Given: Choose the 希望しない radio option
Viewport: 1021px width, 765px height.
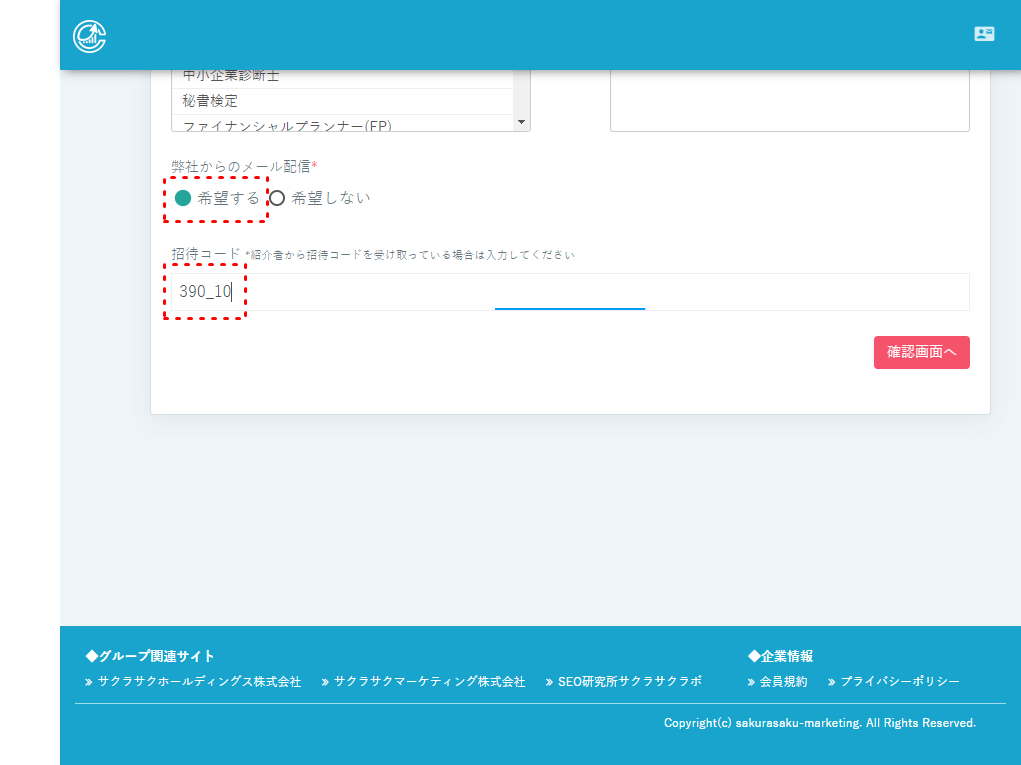Looking at the screenshot, I should tap(278, 198).
